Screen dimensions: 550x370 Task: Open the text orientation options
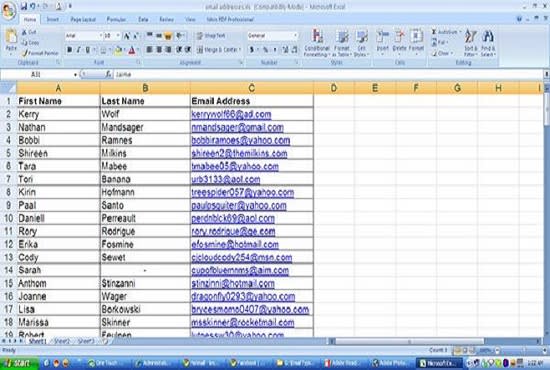[180, 35]
